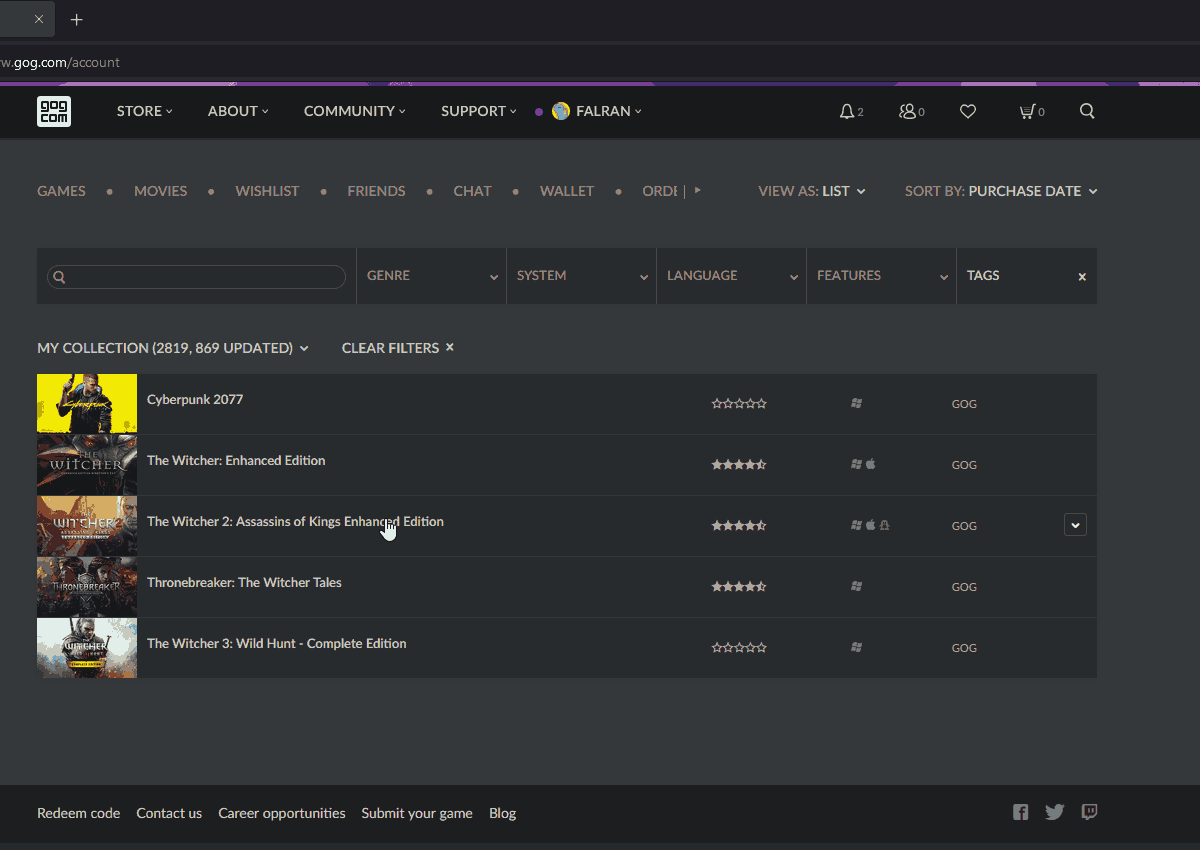Open GOG's Twitch icon in footer
This screenshot has width=1200, height=850.
click(x=1089, y=812)
